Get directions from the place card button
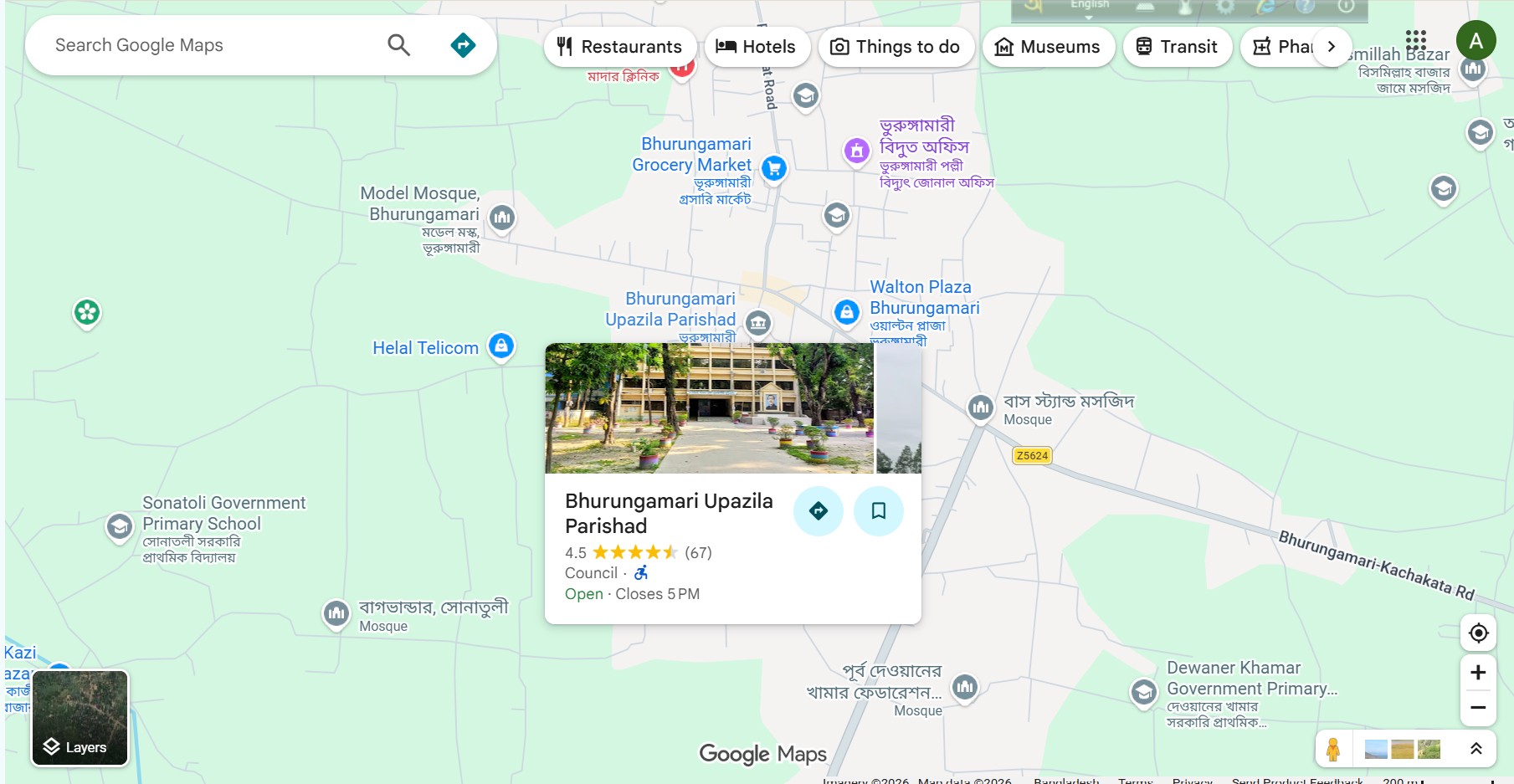The width and height of the screenshot is (1514, 784). 819,510
